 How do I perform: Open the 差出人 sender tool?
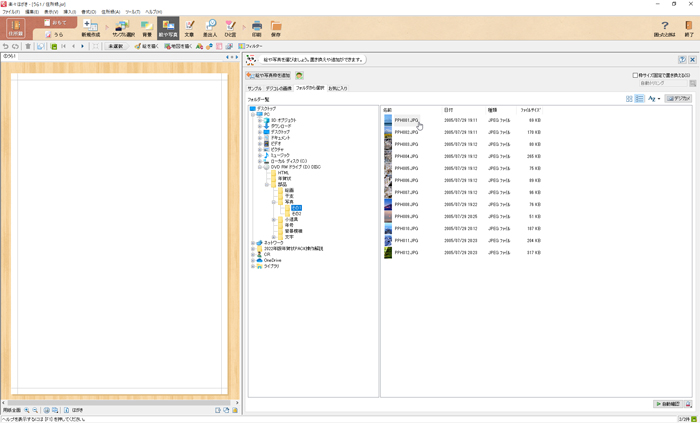click(x=210, y=27)
